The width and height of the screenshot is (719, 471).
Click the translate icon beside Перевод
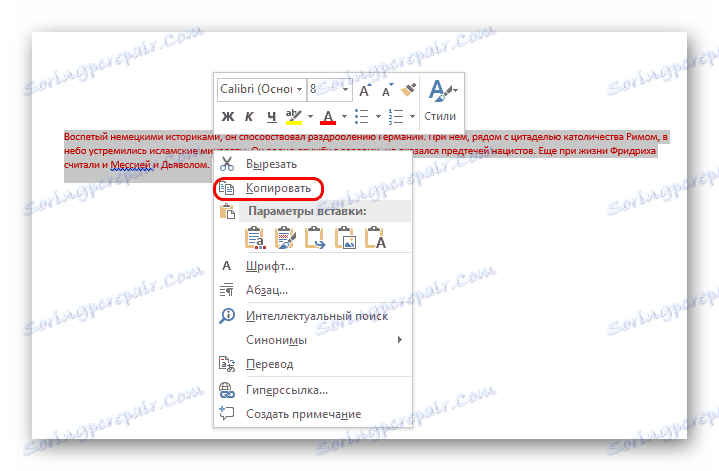click(227, 364)
